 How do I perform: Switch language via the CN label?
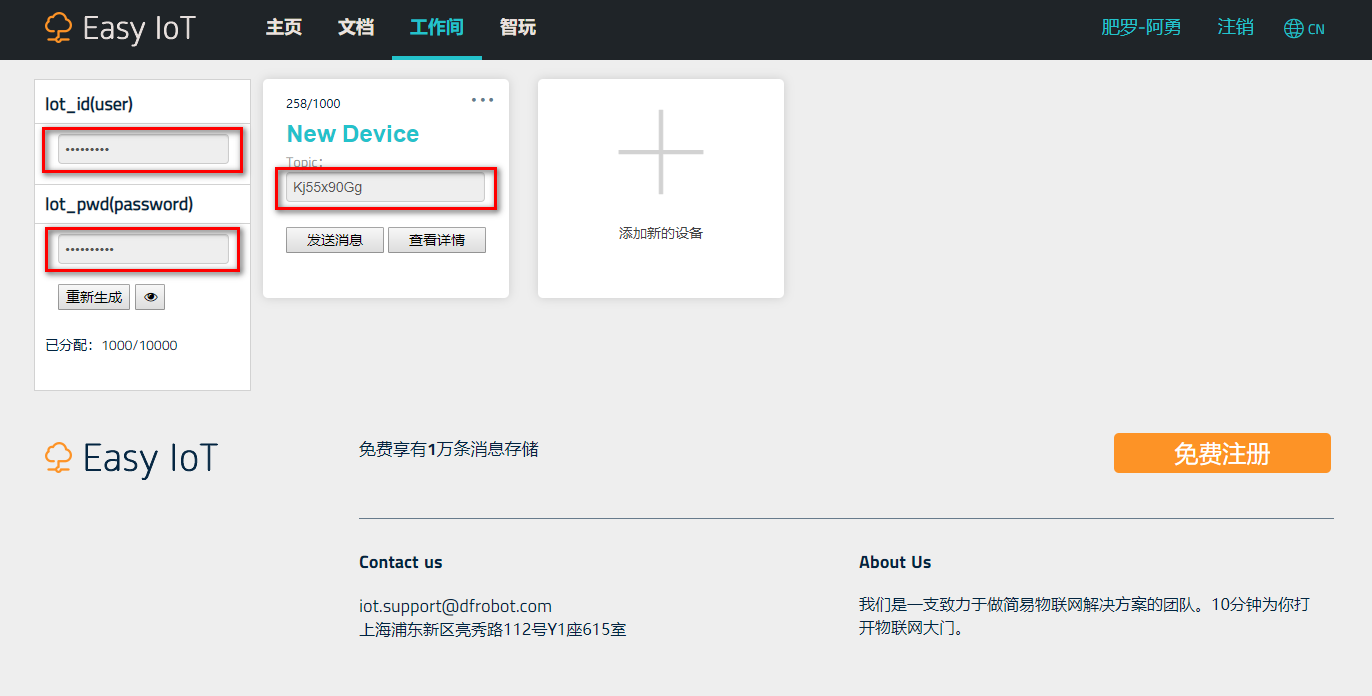point(1316,29)
